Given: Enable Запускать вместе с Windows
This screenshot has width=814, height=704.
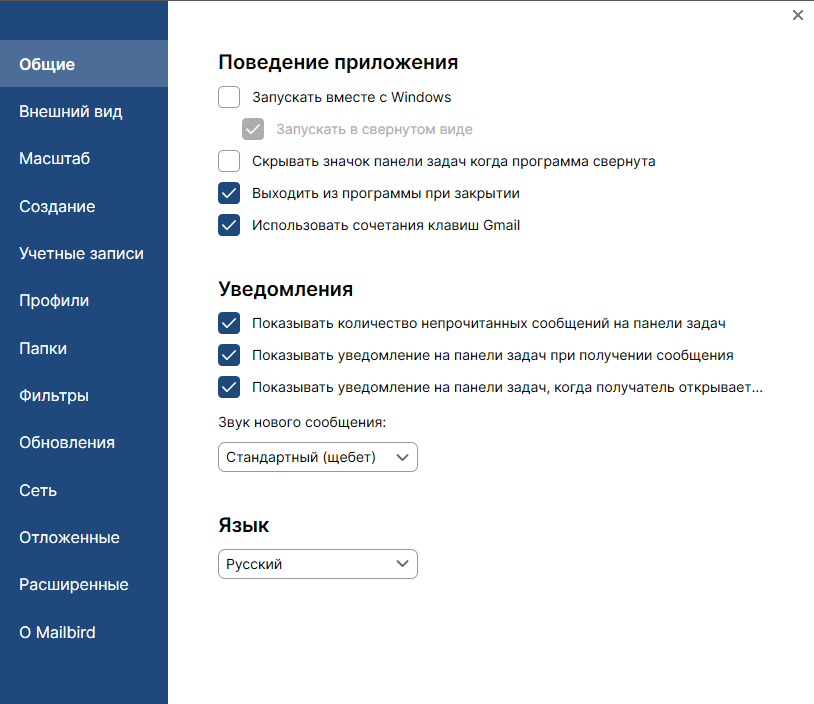Looking at the screenshot, I should click(x=229, y=97).
